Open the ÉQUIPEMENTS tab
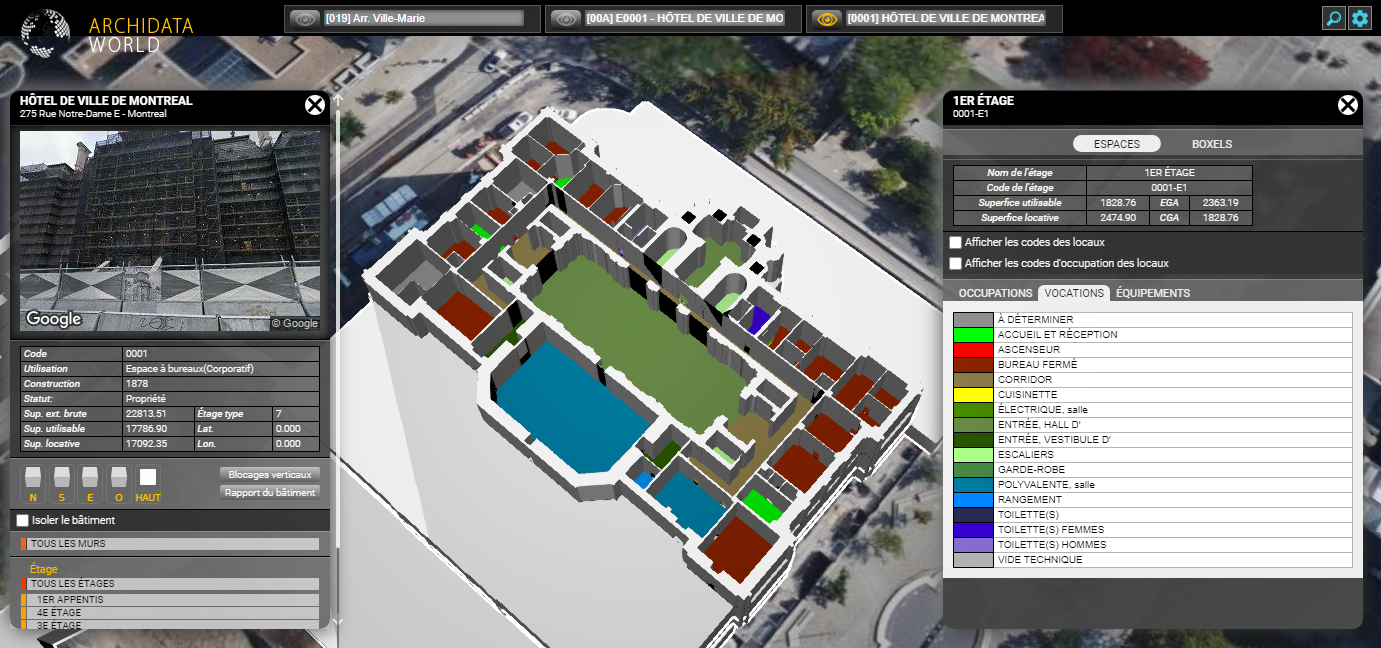This screenshot has height=648, width=1381. pyautogui.click(x=1153, y=293)
